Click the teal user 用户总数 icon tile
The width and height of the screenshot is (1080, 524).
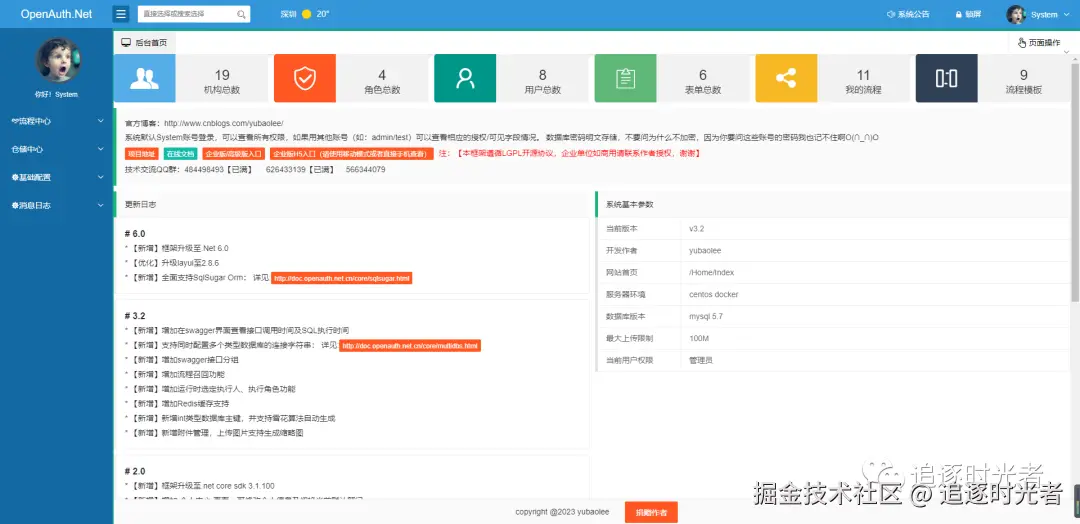(x=465, y=78)
